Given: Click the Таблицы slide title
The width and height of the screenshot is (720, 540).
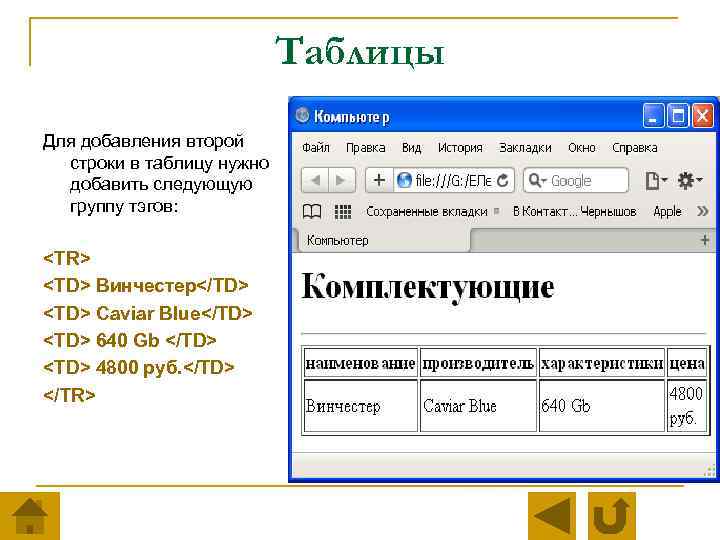Looking at the screenshot, I should [360, 51].
